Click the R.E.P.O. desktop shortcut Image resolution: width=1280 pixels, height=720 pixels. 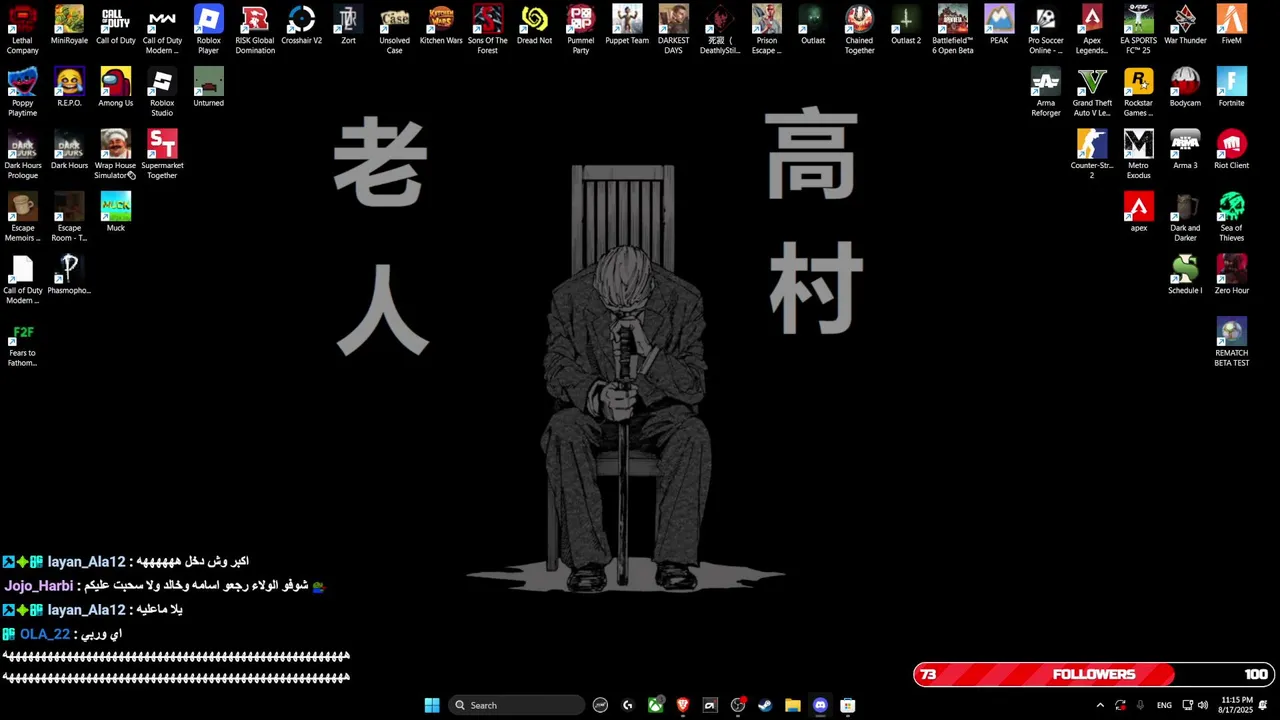tap(69, 88)
